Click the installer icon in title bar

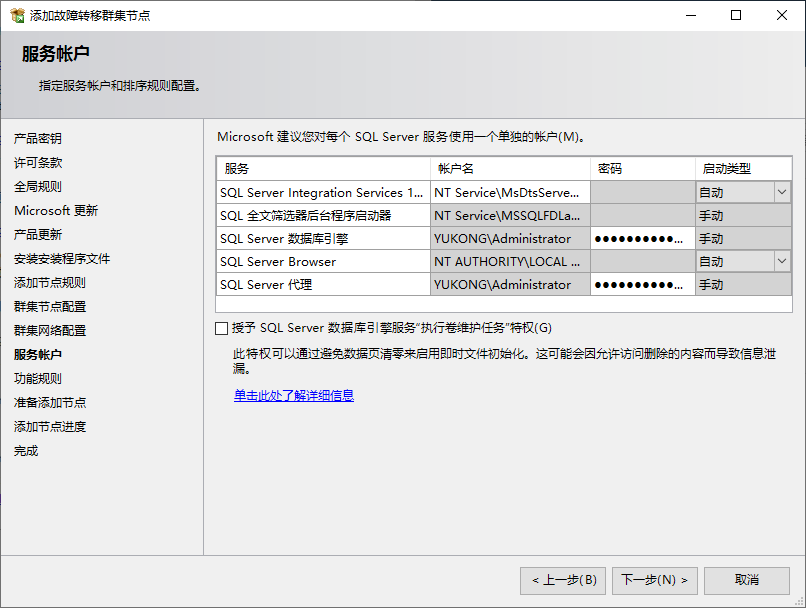coord(16,16)
